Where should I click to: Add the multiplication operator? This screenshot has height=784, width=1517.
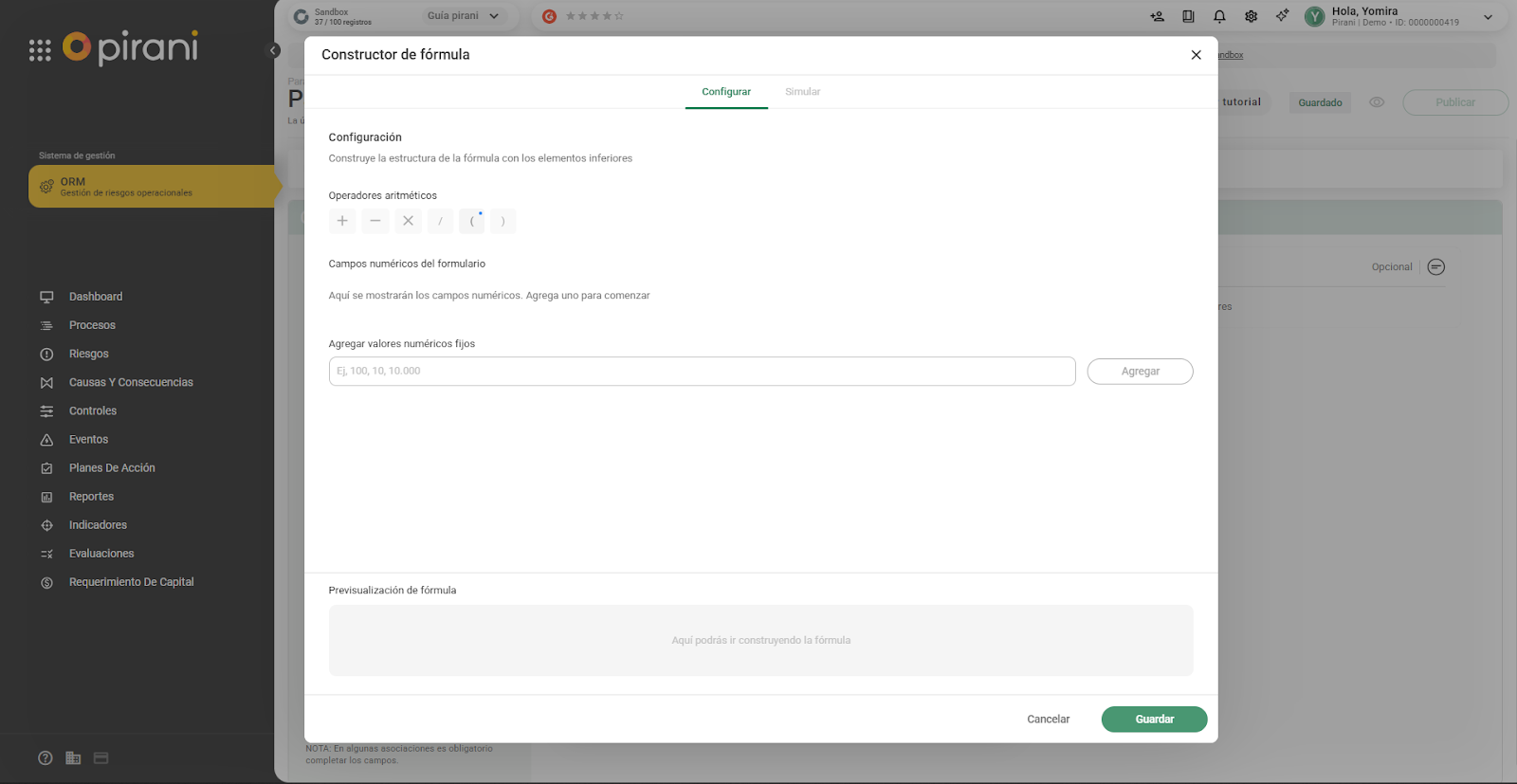(408, 221)
